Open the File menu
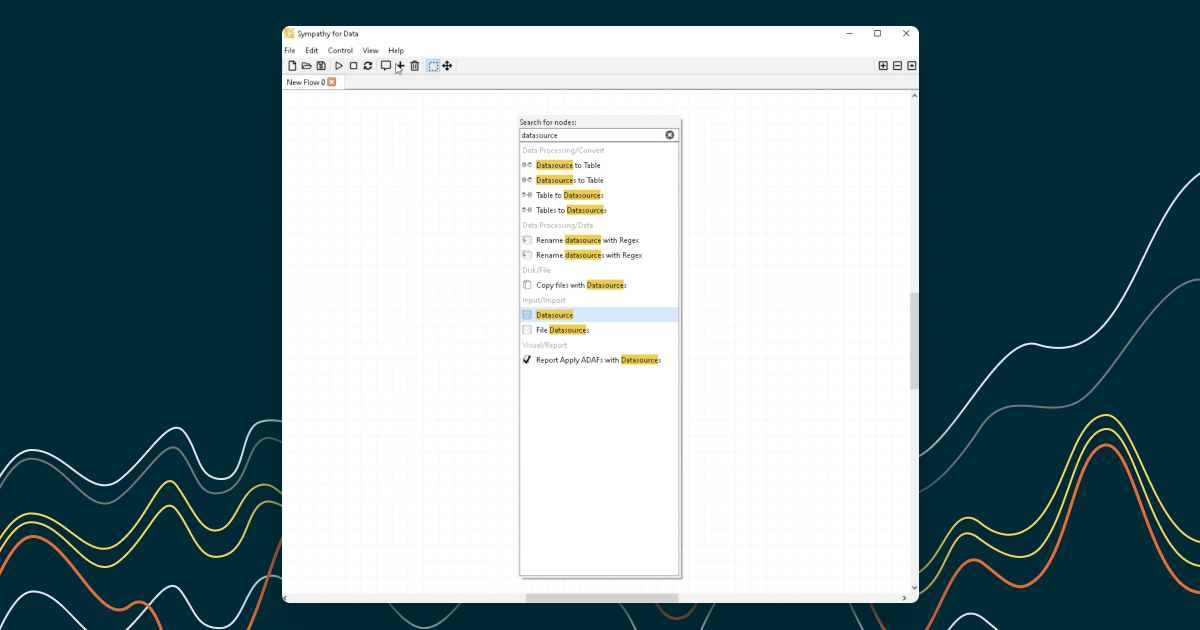This screenshot has width=1200, height=630. coord(290,51)
